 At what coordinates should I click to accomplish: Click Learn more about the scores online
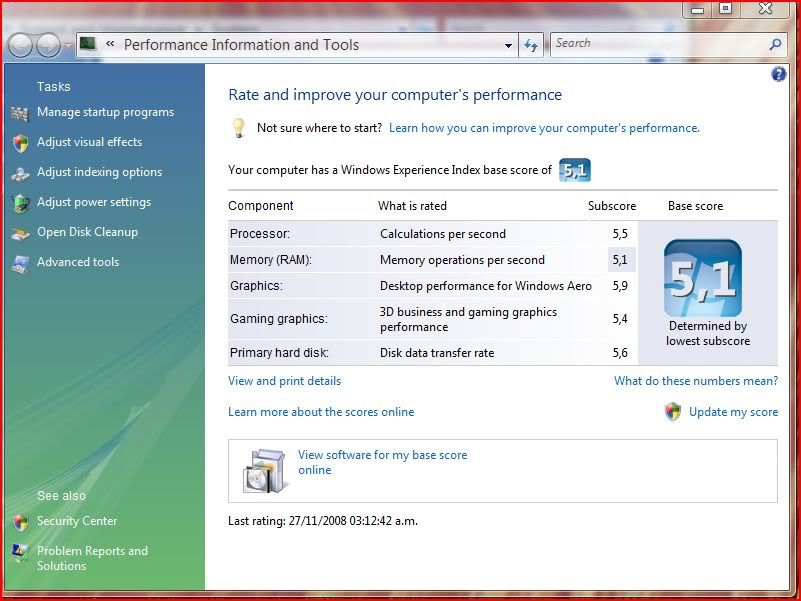pyautogui.click(x=321, y=412)
